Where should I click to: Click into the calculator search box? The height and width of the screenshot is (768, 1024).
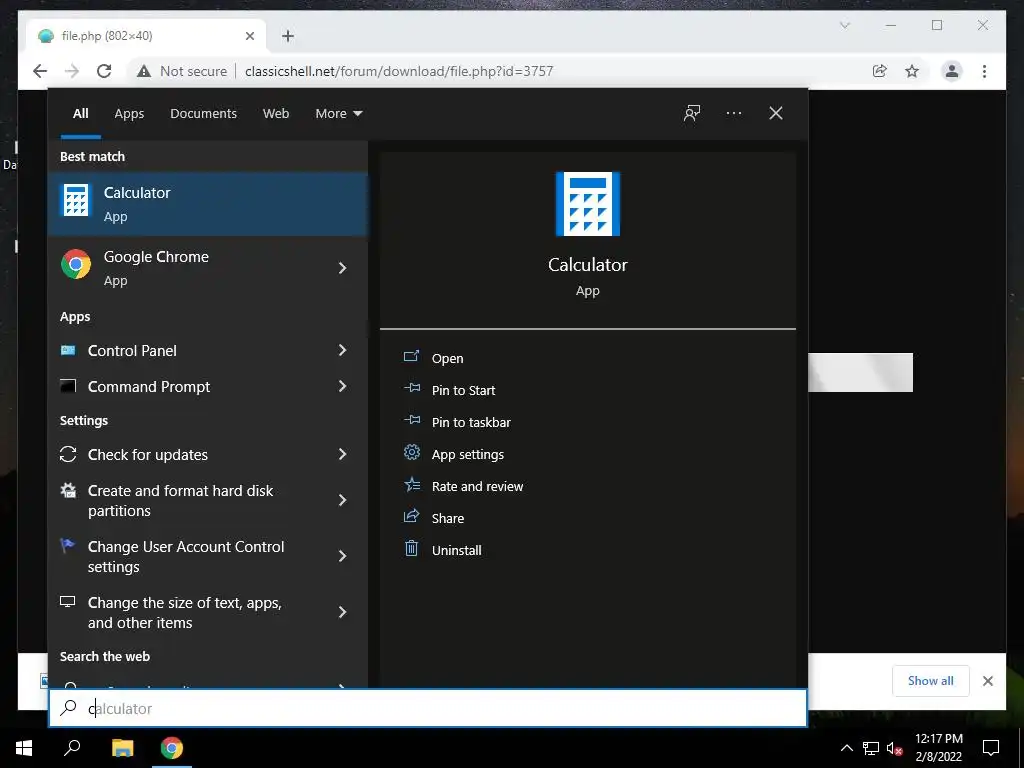click(428, 708)
